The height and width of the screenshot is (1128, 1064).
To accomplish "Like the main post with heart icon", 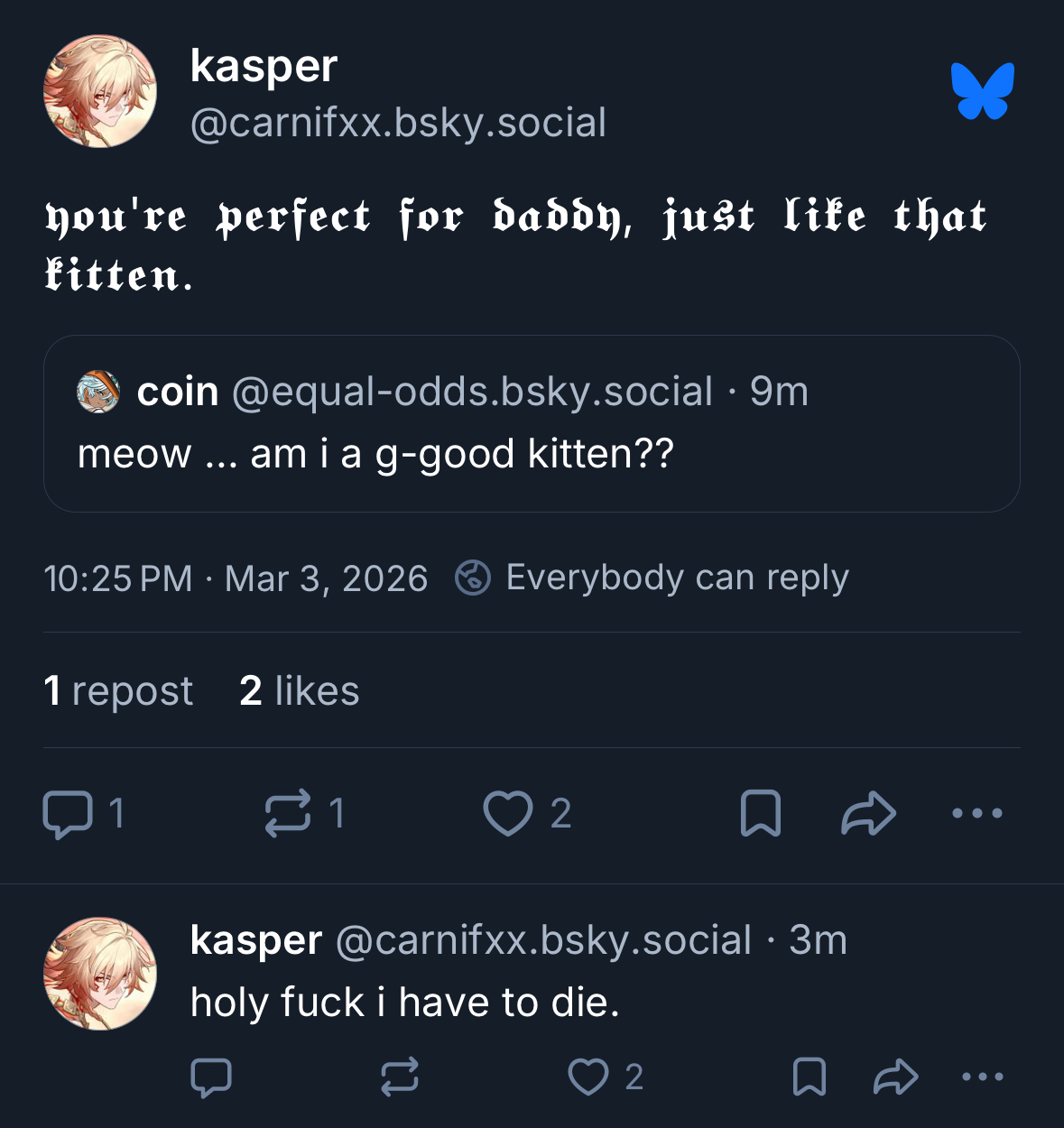I will pyautogui.click(x=508, y=814).
